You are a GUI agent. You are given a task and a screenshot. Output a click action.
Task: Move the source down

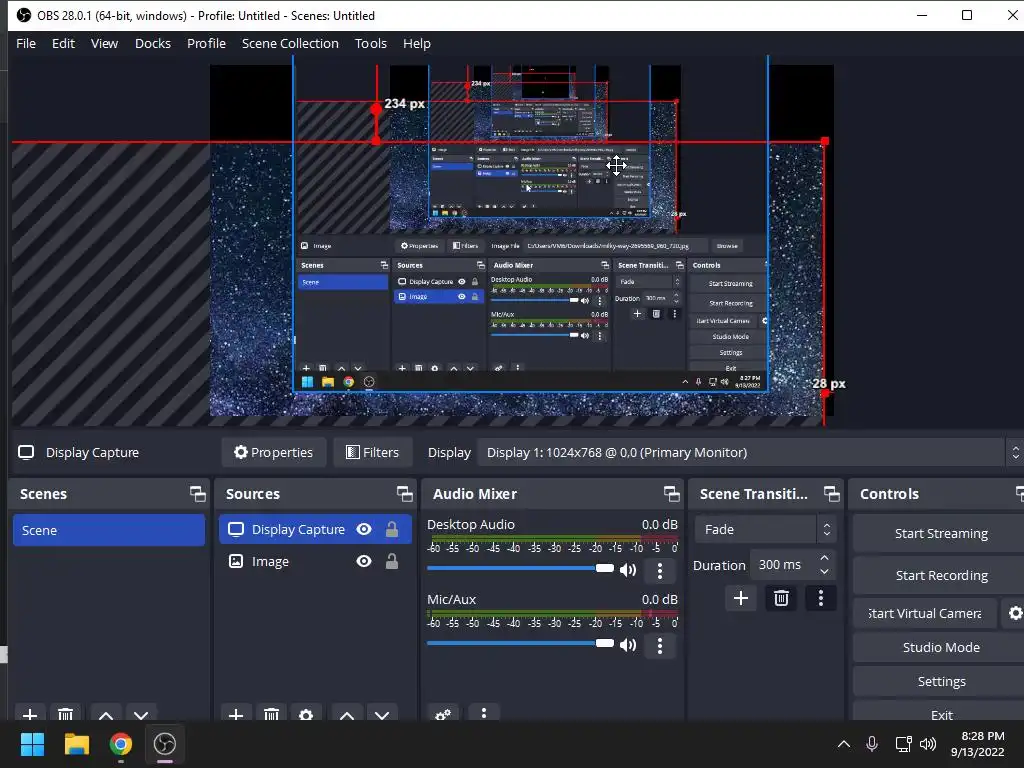[382, 714]
